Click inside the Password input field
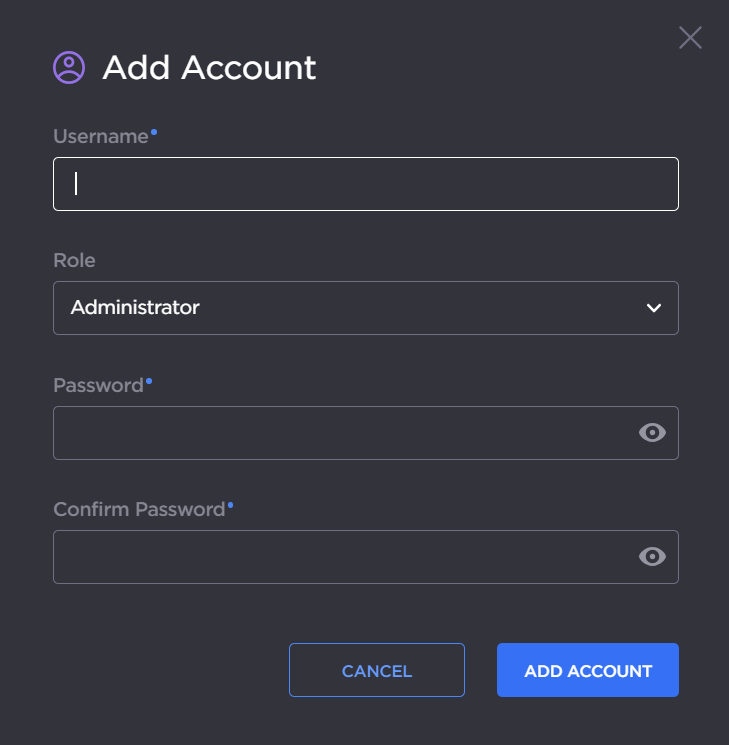This screenshot has height=745, width=729. point(340,432)
